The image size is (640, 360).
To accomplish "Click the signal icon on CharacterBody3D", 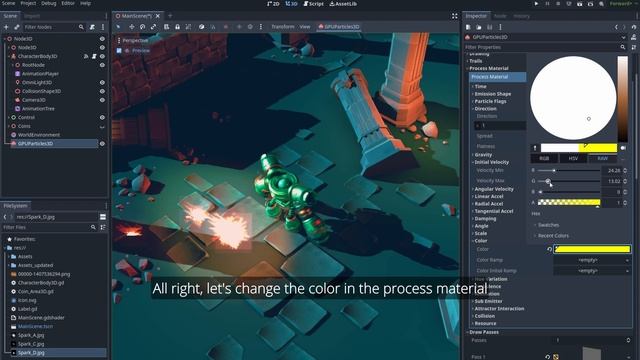I will (86, 56).
